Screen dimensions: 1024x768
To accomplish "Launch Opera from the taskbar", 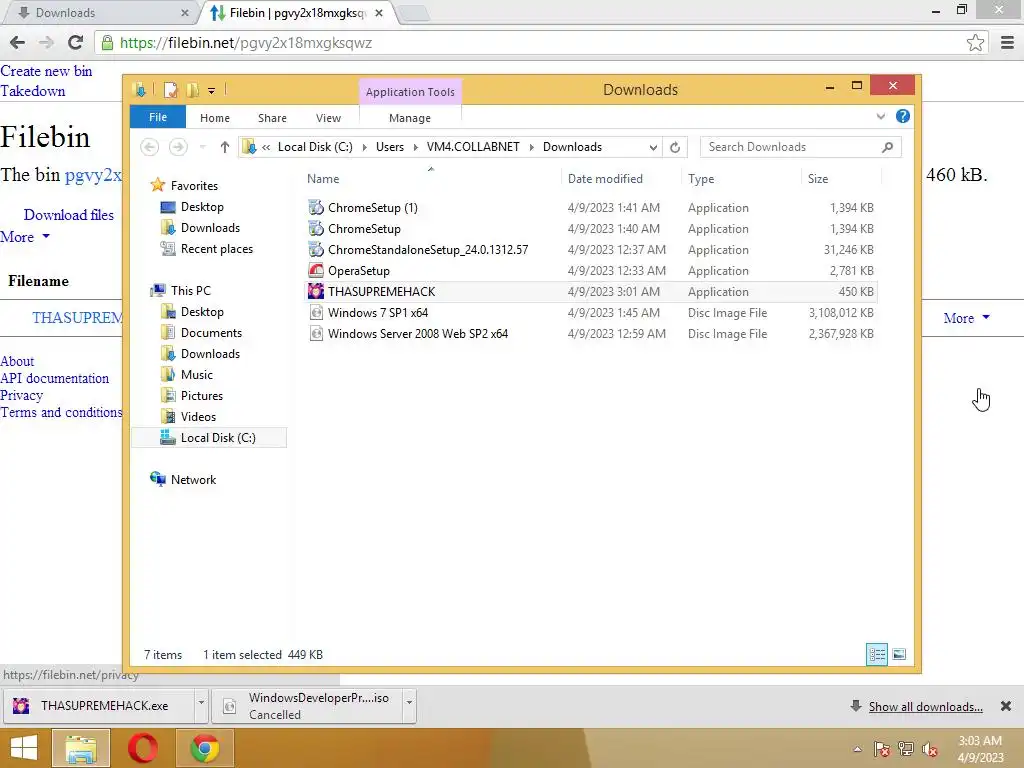I will pos(142,748).
